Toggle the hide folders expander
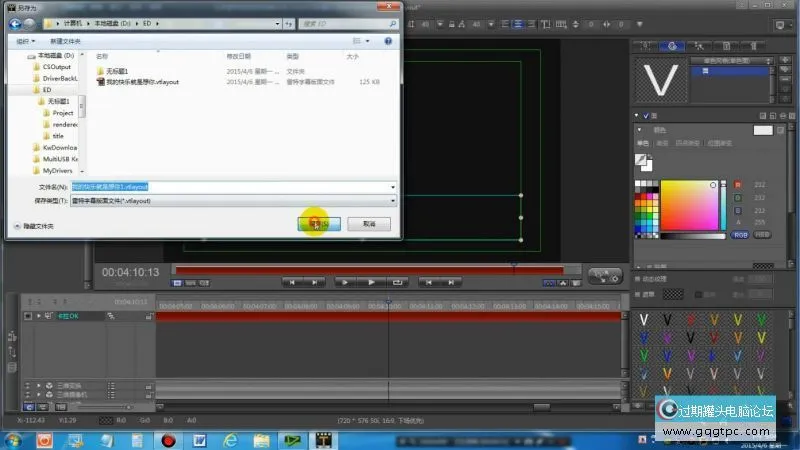The width and height of the screenshot is (800, 450). (x=17, y=227)
